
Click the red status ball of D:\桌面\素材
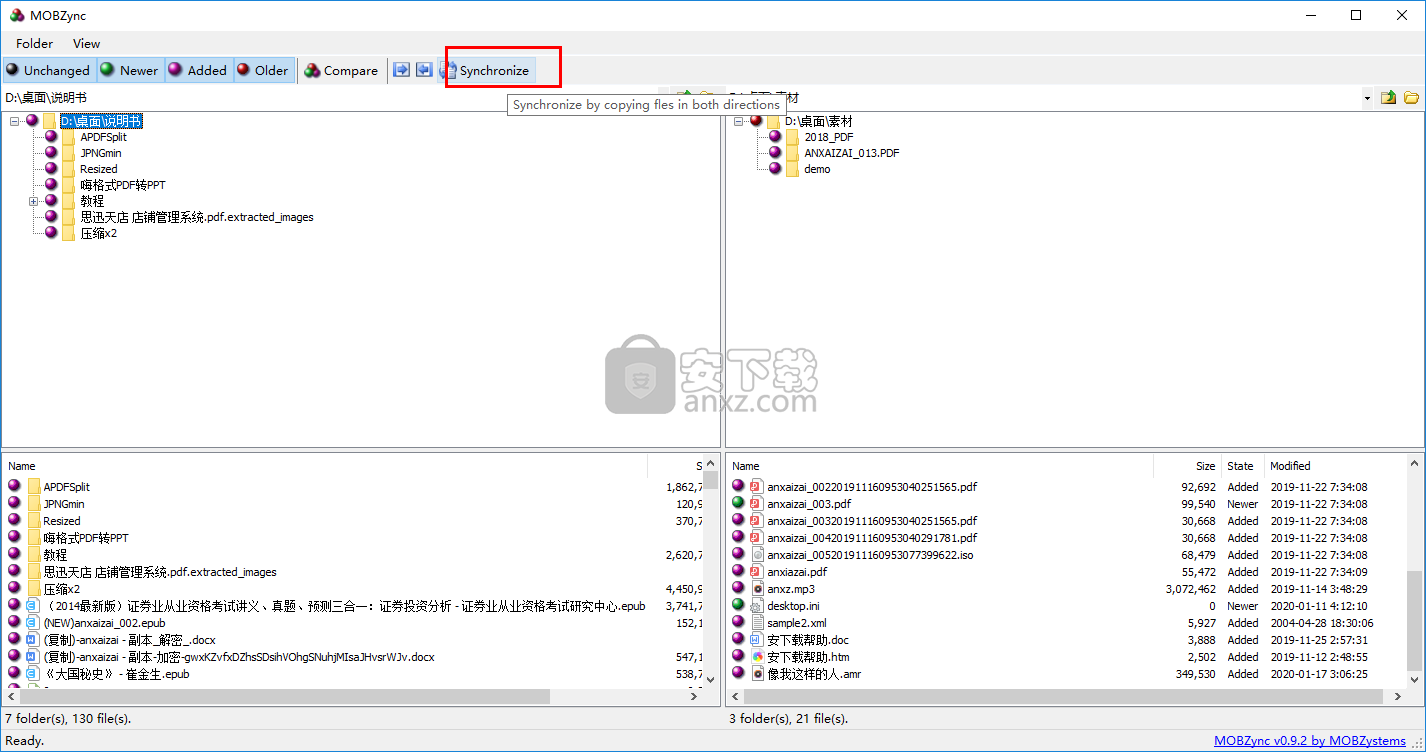756,121
